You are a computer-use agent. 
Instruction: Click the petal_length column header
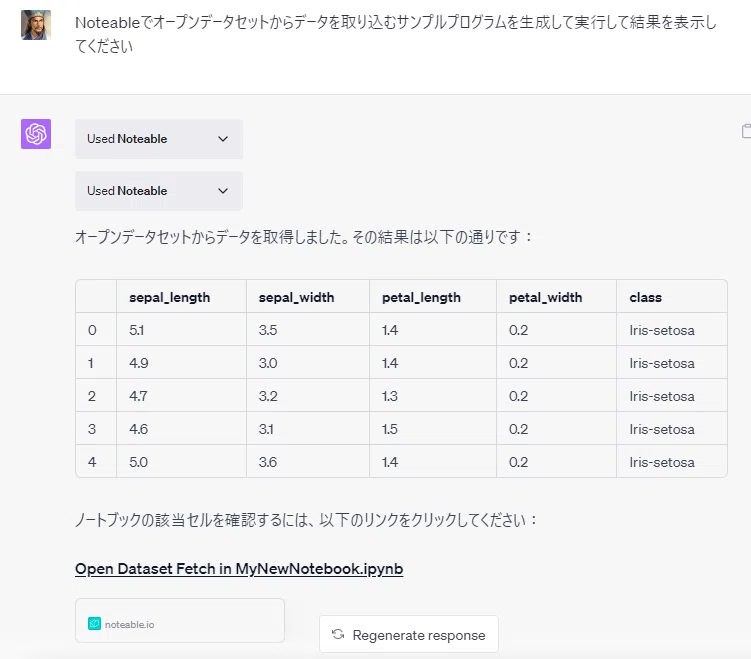(433, 297)
